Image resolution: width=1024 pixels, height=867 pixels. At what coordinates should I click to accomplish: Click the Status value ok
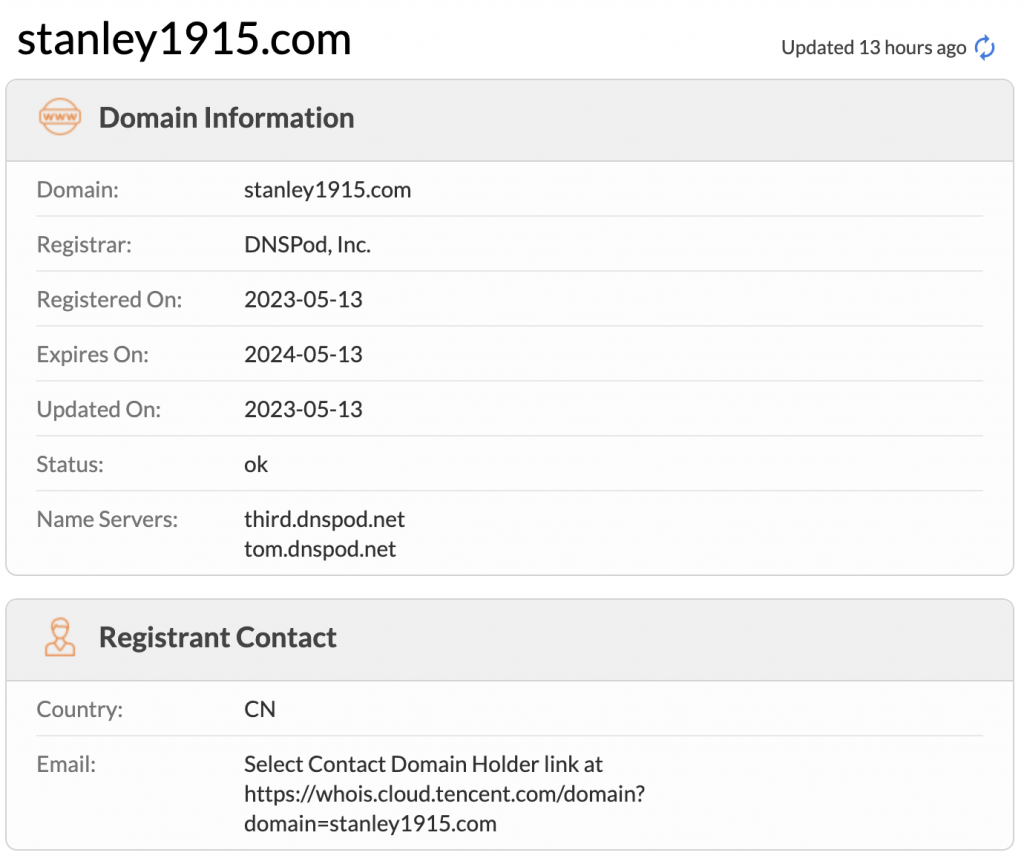pos(256,465)
